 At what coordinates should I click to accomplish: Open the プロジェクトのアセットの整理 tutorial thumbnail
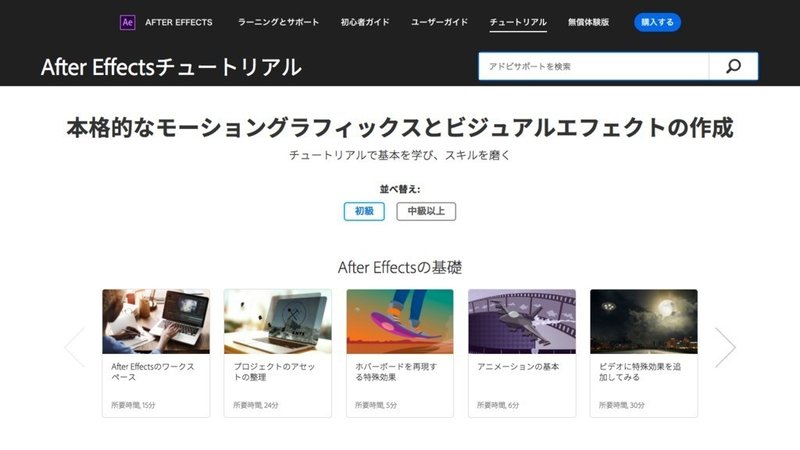point(278,321)
